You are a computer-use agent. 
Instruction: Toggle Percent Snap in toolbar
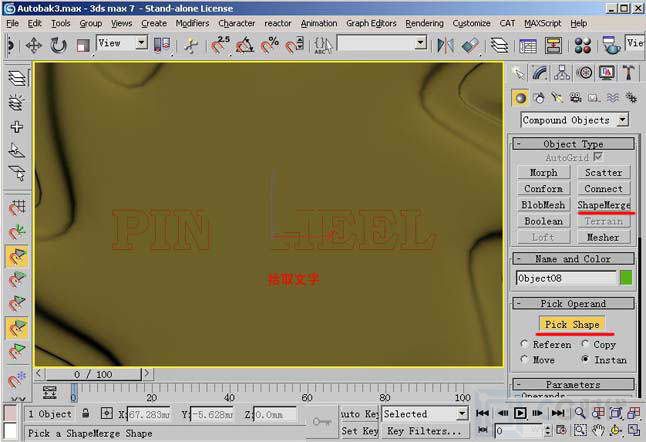pyautogui.click(x=270, y=45)
